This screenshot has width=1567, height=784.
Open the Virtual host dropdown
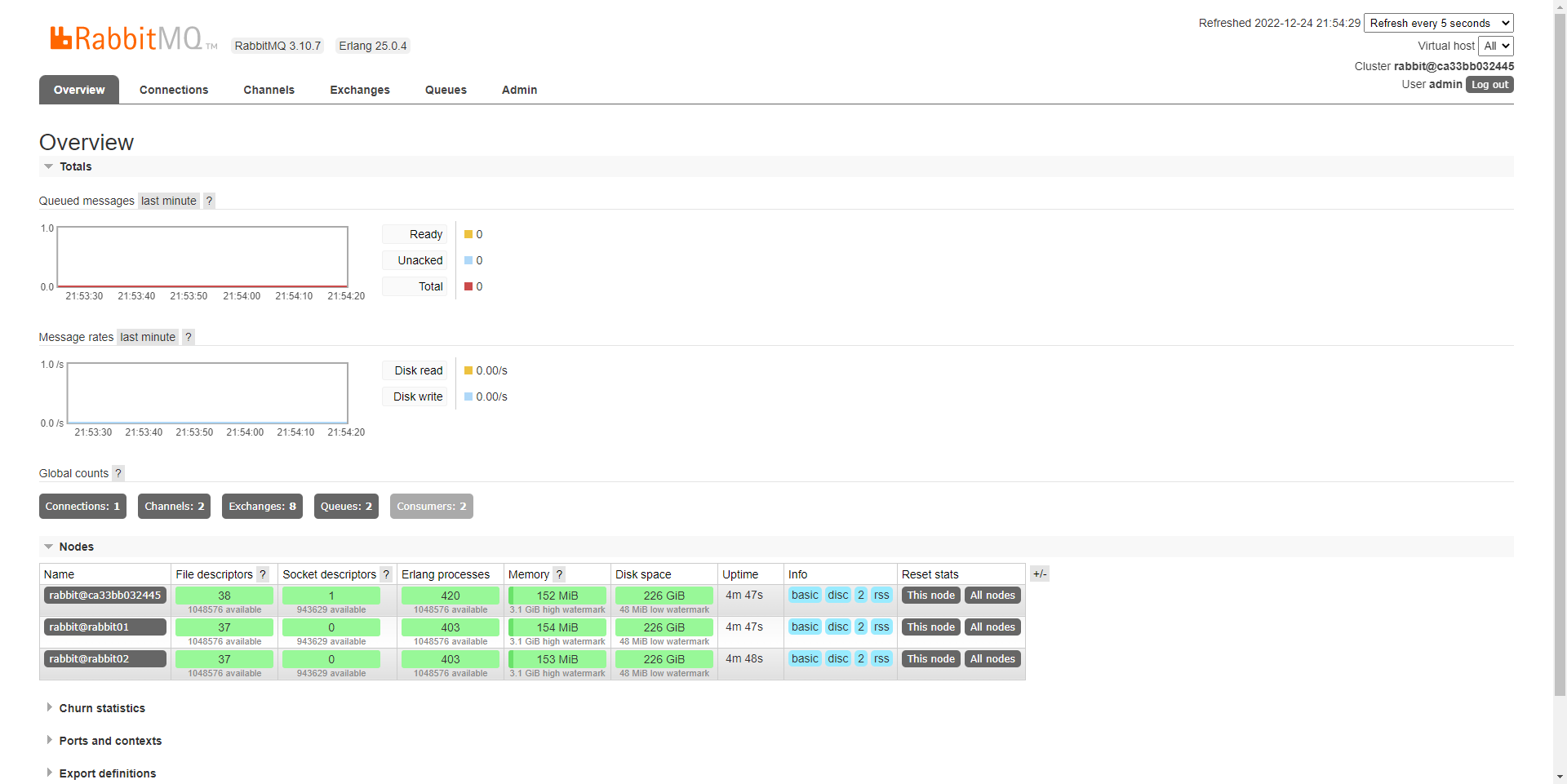1496,46
